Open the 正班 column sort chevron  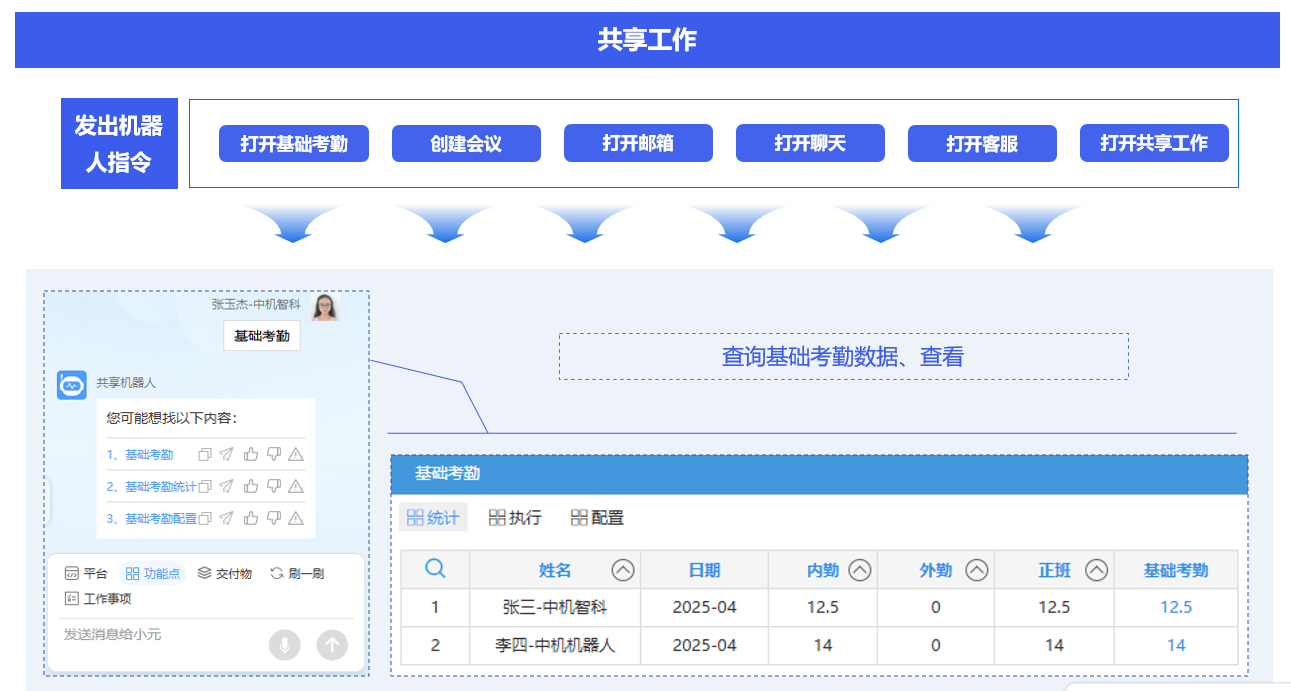(x=1097, y=570)
